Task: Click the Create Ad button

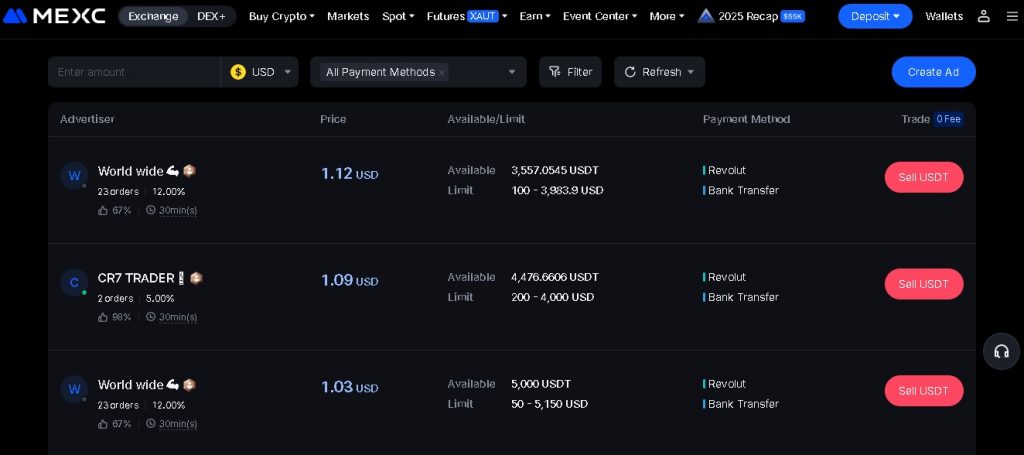Action: [933, 72]
